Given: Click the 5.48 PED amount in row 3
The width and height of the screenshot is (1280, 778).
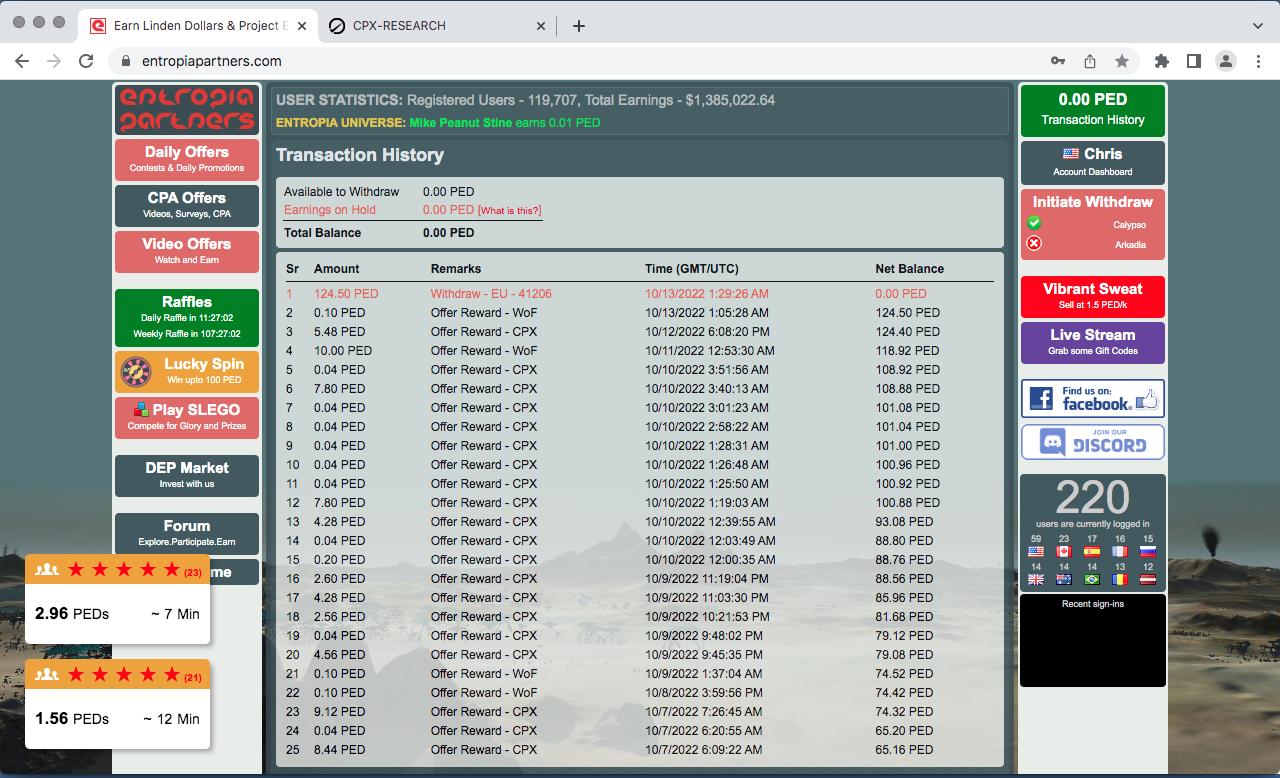Looking at the screenshot, I should [340, 332].
